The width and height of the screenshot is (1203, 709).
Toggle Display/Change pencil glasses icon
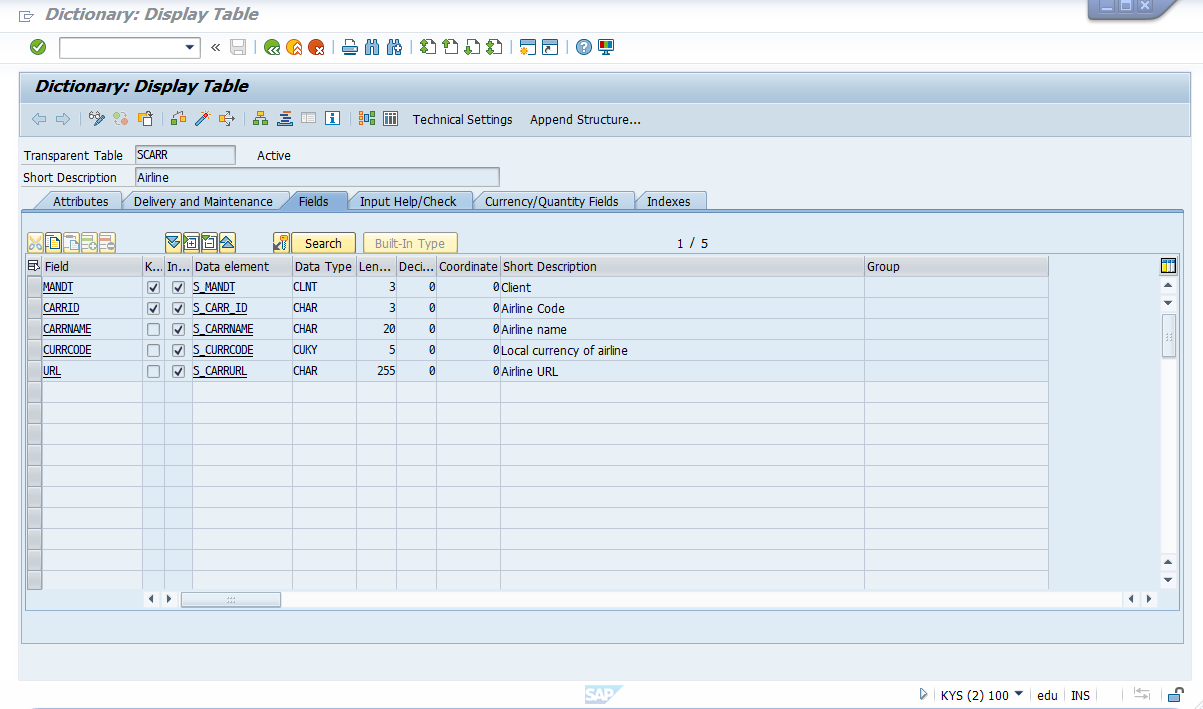pyautogui.click(x=97, y=119)
